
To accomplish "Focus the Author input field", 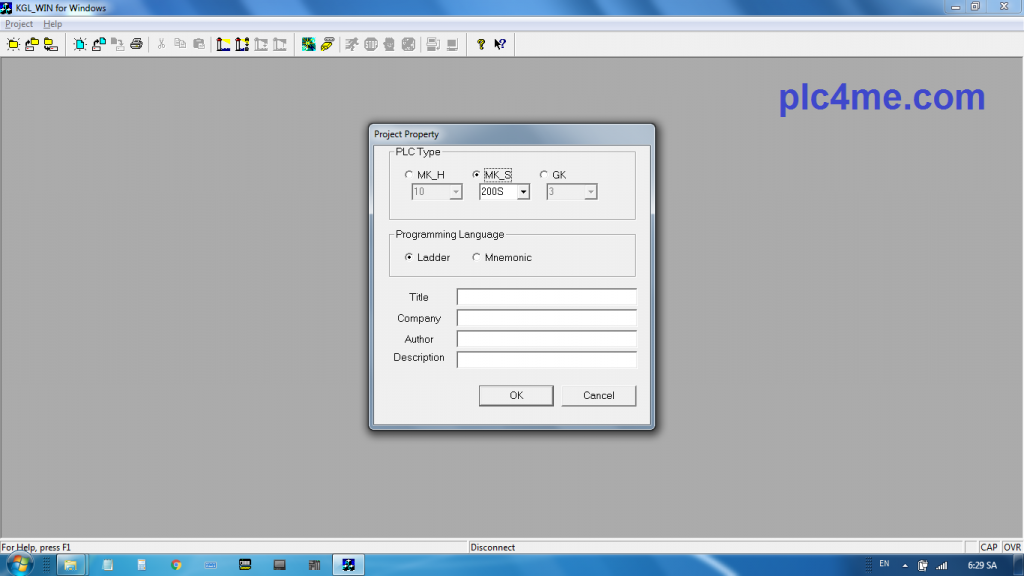I will tap(546, 339).
